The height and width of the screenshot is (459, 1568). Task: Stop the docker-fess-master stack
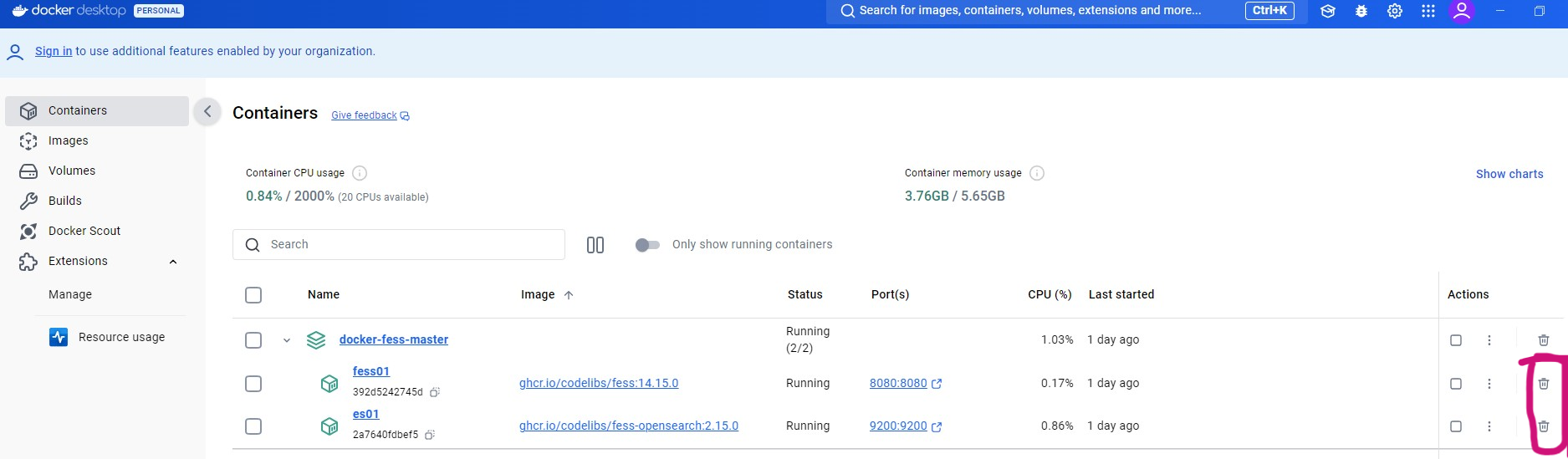click(1456, 340)
